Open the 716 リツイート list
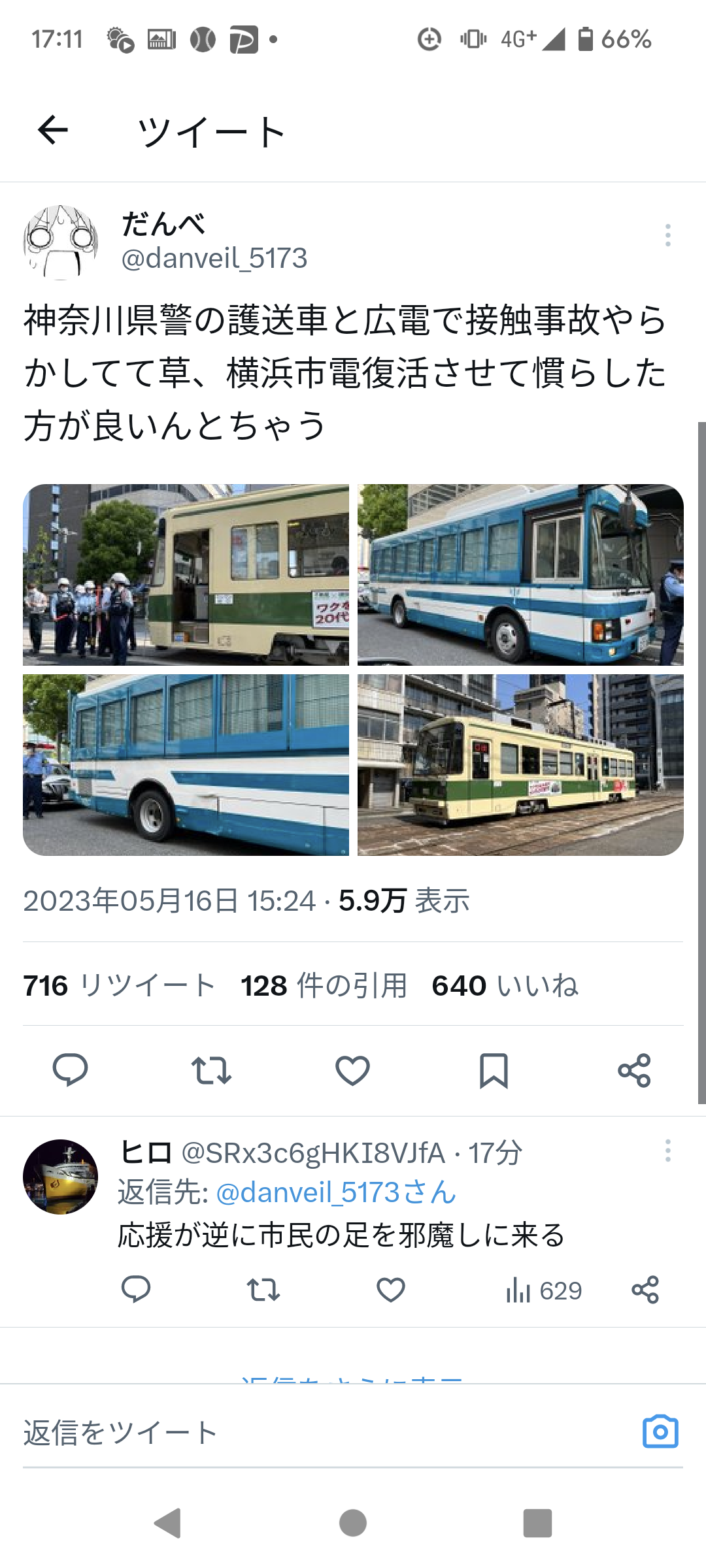This screenshot has width=706, height=1568. (x=119, y=985)
